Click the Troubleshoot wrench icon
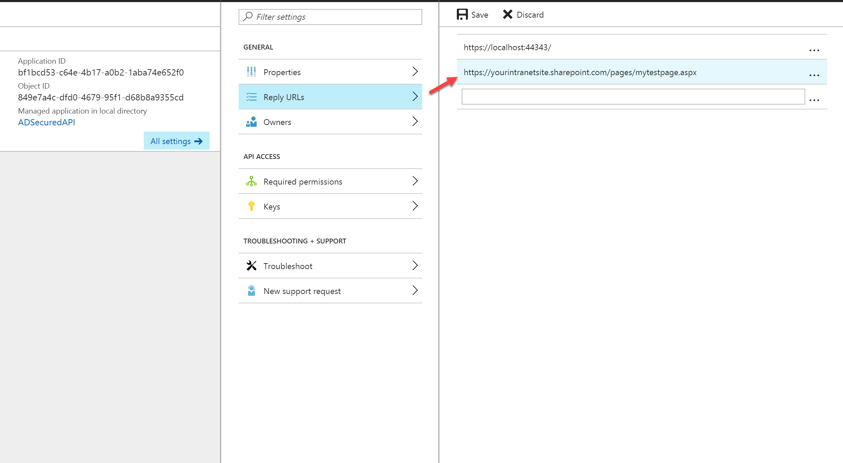 point(251,266)
